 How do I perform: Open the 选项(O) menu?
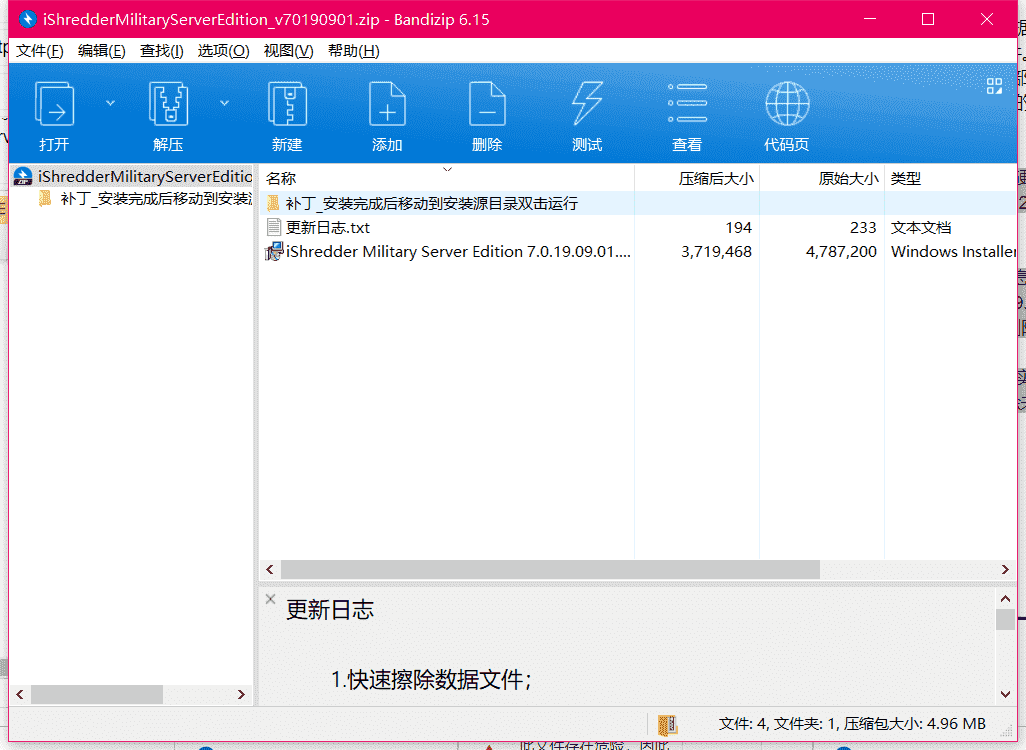[x=223, y=51]
